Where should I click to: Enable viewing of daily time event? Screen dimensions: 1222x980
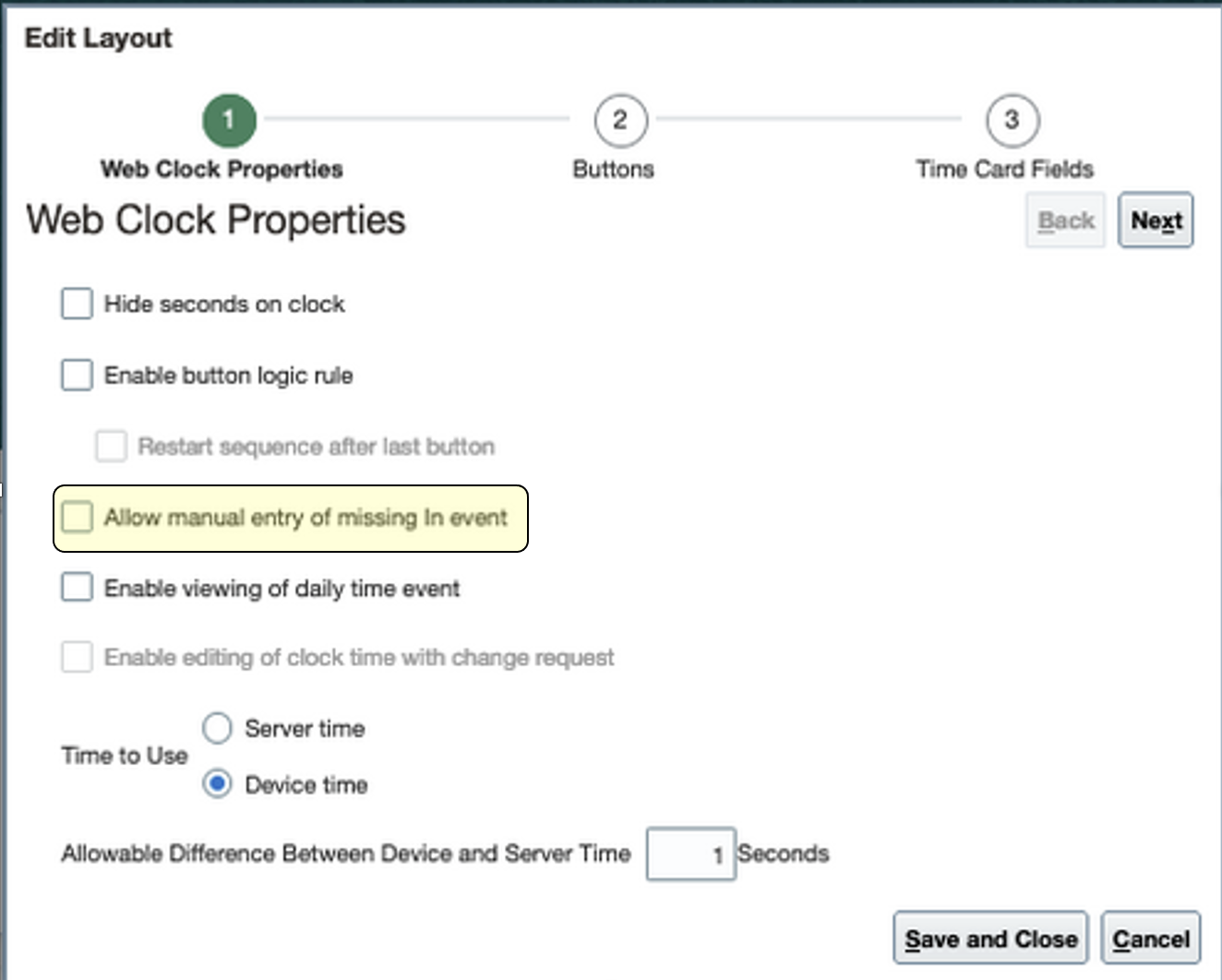click(77, 587)
